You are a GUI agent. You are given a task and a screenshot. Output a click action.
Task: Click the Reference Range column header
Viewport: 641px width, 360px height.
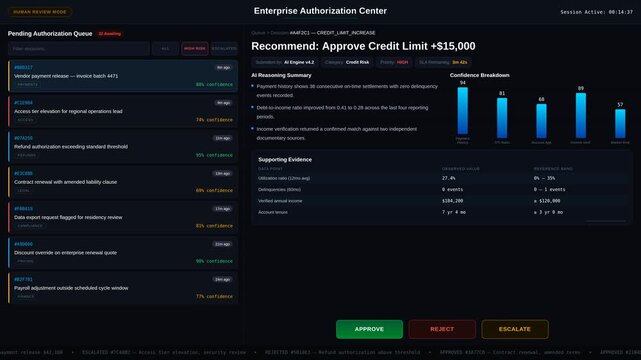(x=553, y=169)
